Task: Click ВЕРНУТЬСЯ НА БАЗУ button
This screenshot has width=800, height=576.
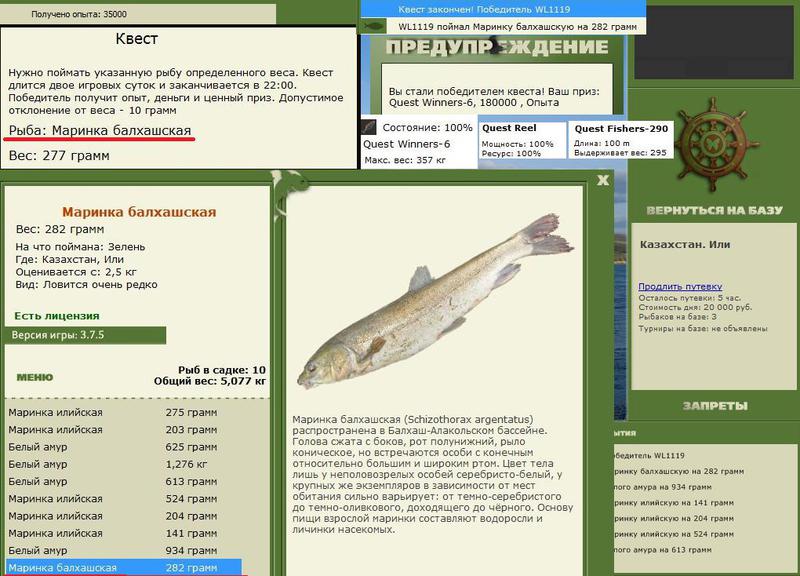Action: (714, 210)
